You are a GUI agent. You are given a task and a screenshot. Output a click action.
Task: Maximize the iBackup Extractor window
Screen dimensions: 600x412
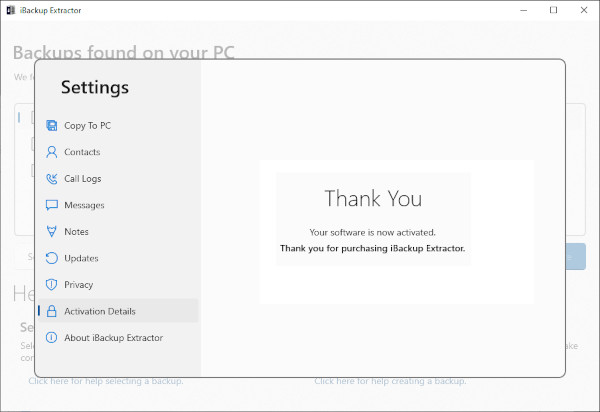(x=553, y=10)
